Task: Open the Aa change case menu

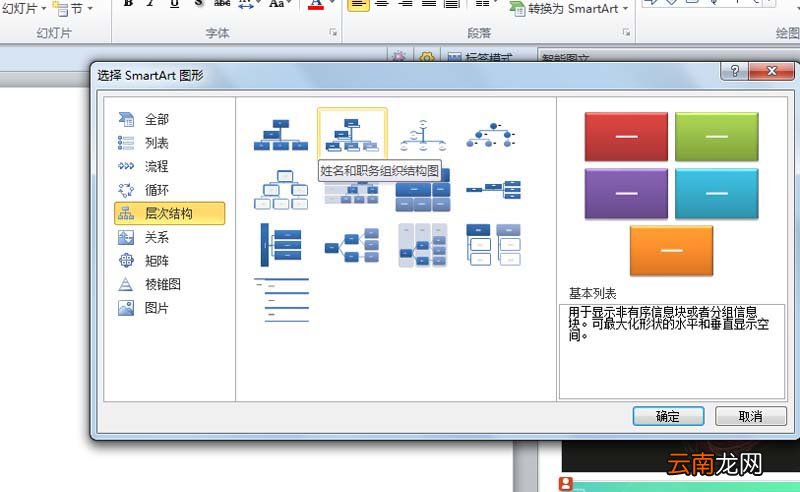Action: click(279, 4)
